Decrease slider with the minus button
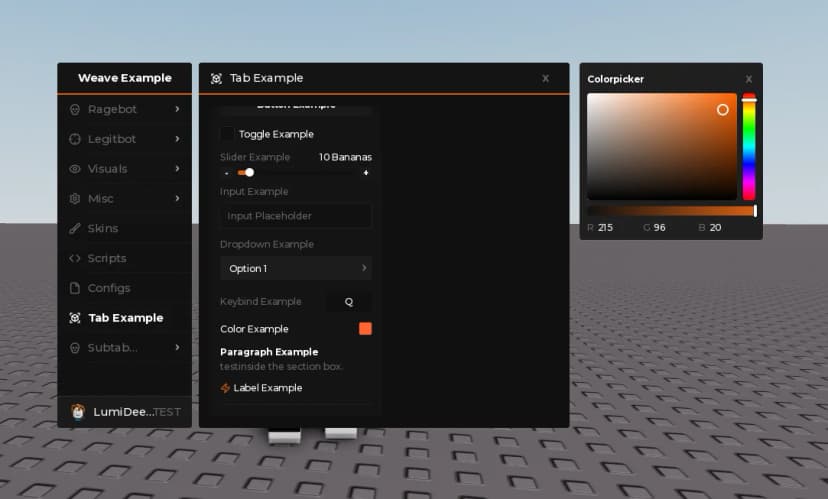The height and width of the screenshot is (499, 828). click(x=227, y=173)
